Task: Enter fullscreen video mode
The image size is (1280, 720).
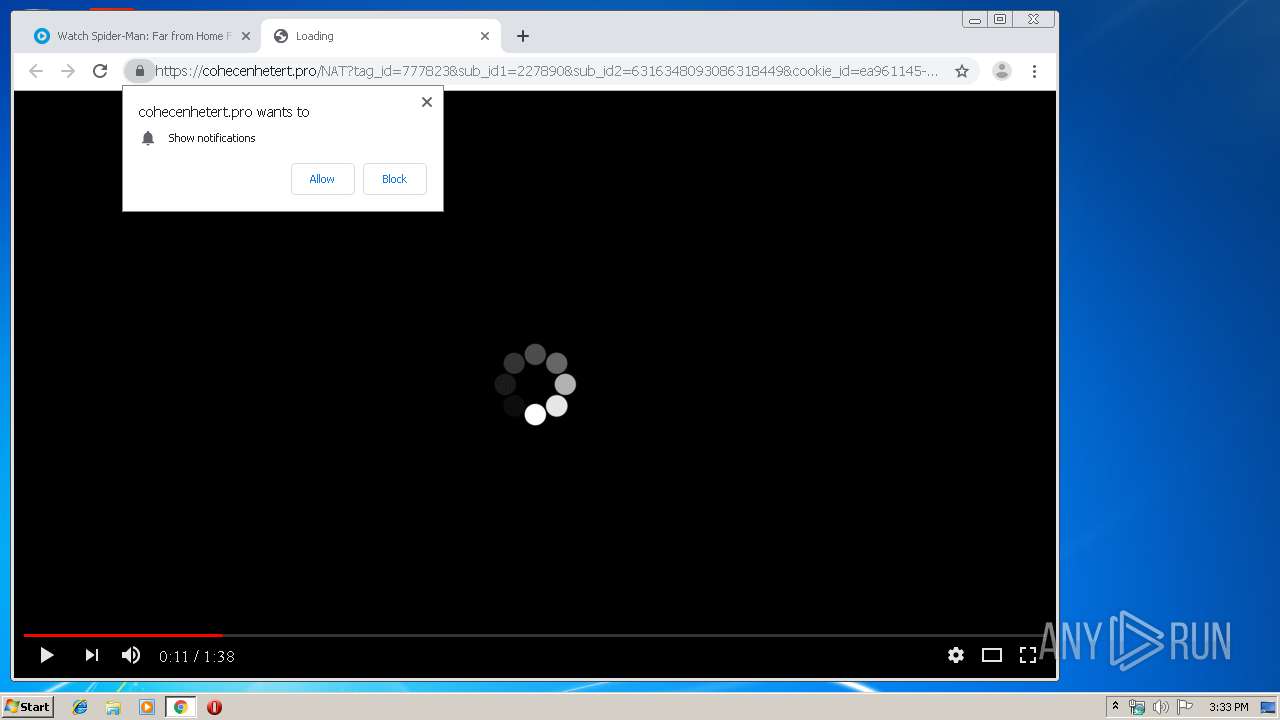Action: pyautogui.click(x=1027, y=655)
